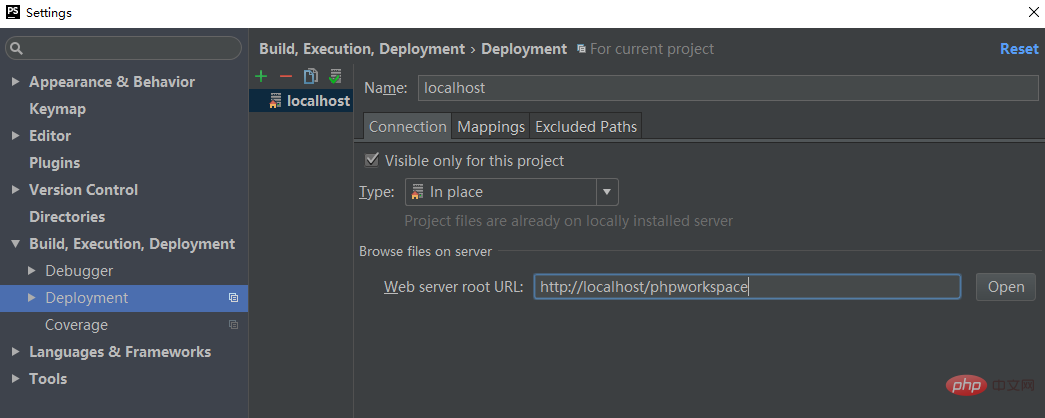Expand the Languages & Frameworks section
Image resolution: width=1045 pixels, height=418 pixels.
click(x=16, y=352)
